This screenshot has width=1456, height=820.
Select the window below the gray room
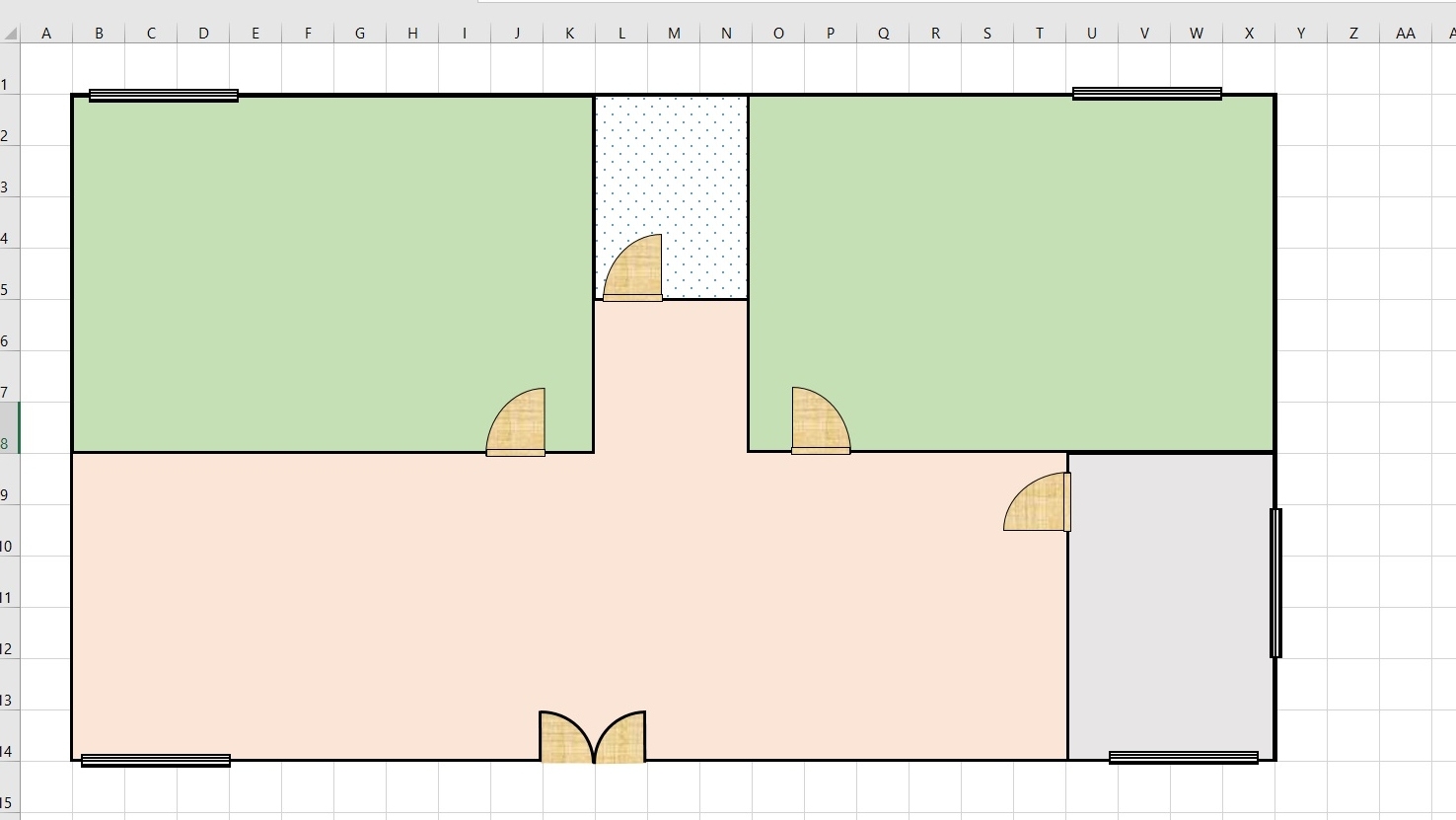tap(1183, 758)
